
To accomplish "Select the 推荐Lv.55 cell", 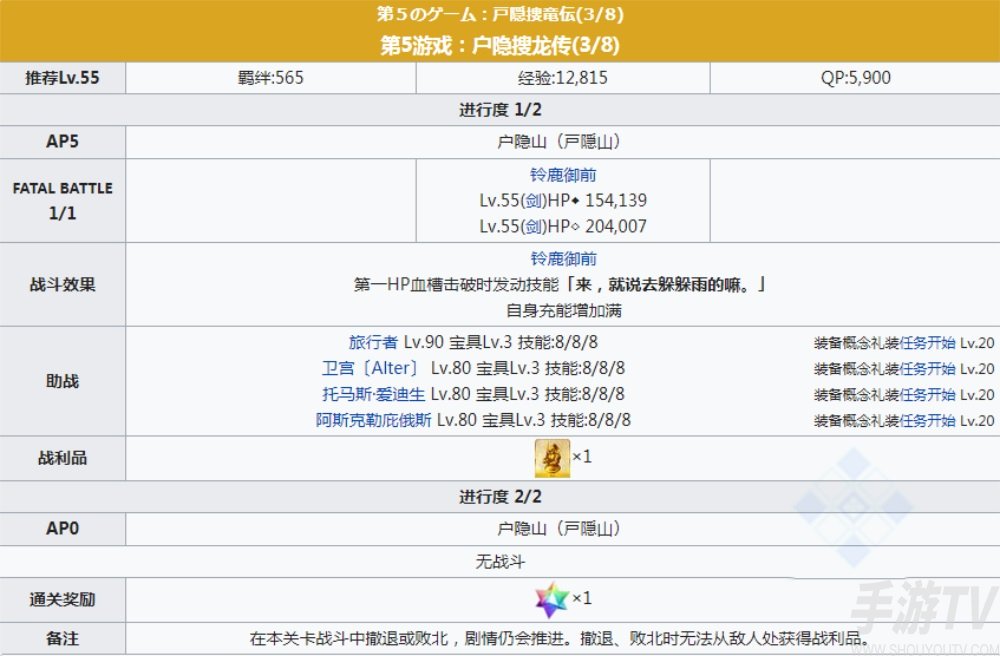I will [62, 78].
